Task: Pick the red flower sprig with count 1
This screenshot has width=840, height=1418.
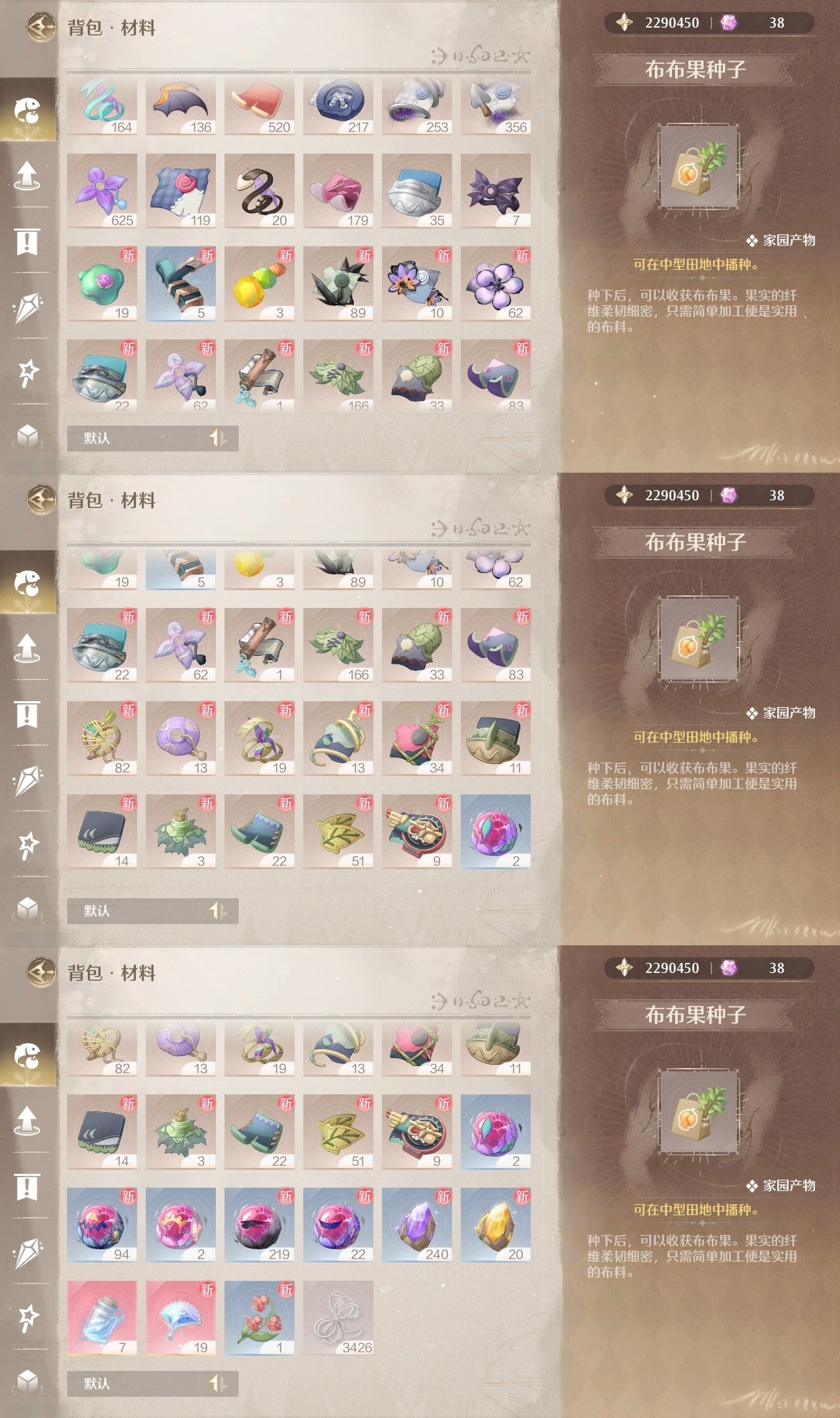Action: click(259, 1318)
